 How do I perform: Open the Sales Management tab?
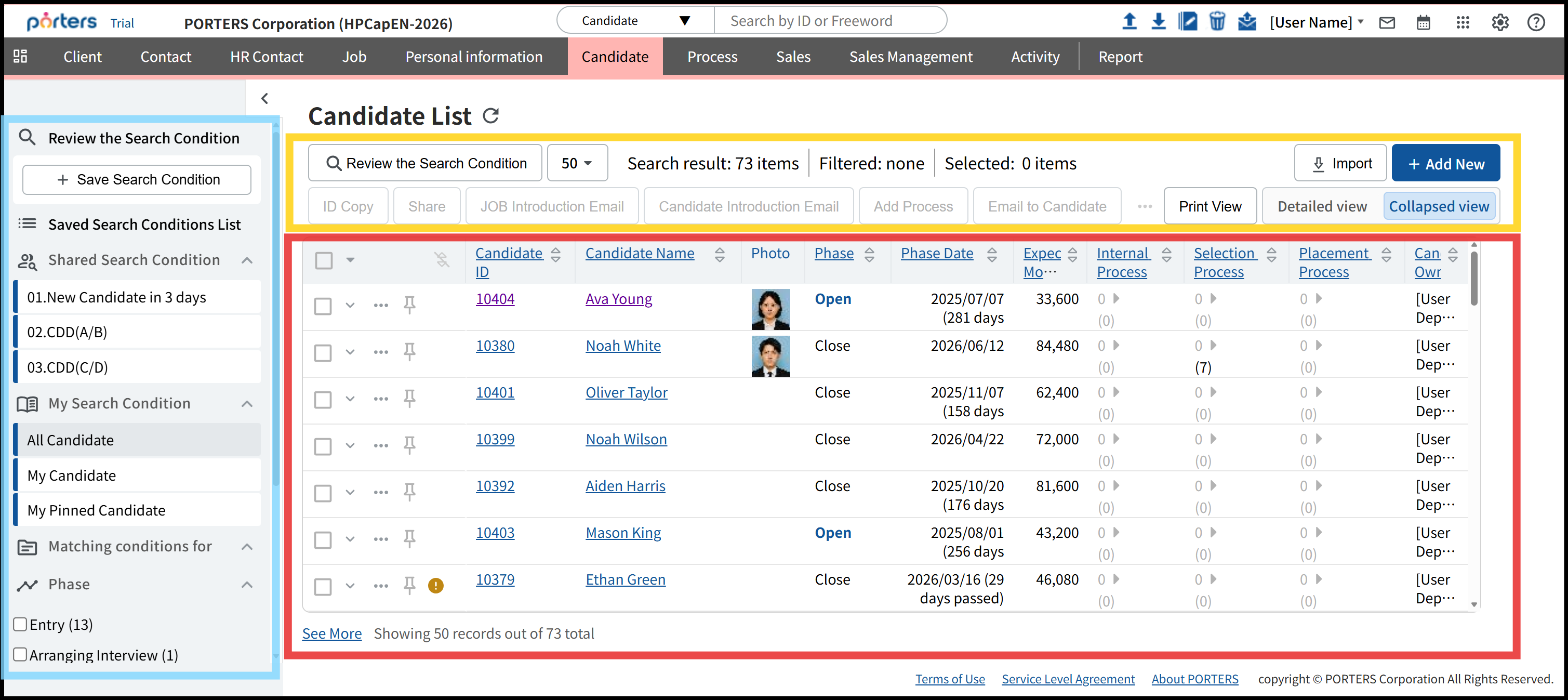point(911,57)
